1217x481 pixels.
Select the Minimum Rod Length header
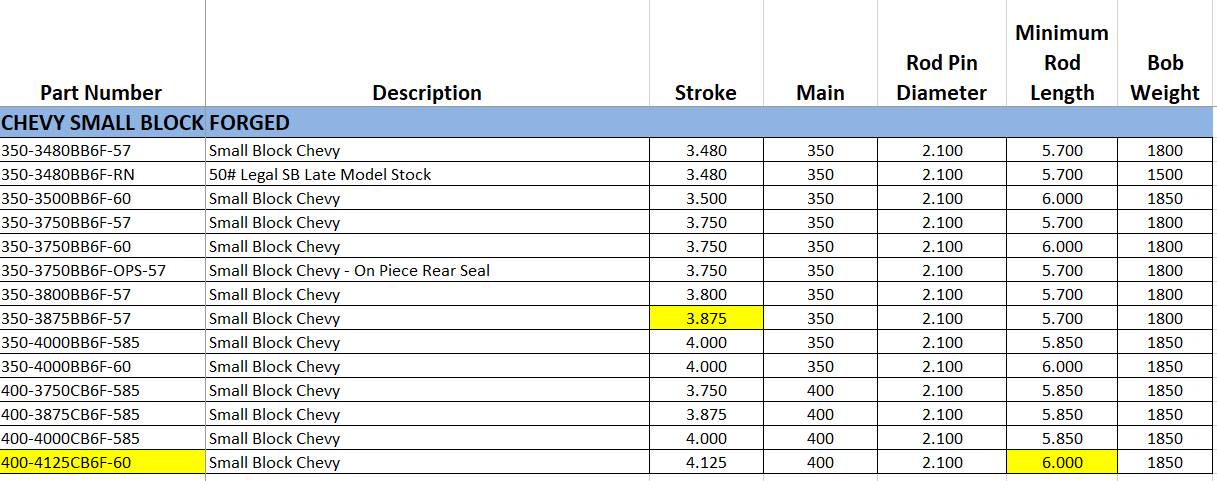point(1061,63)
